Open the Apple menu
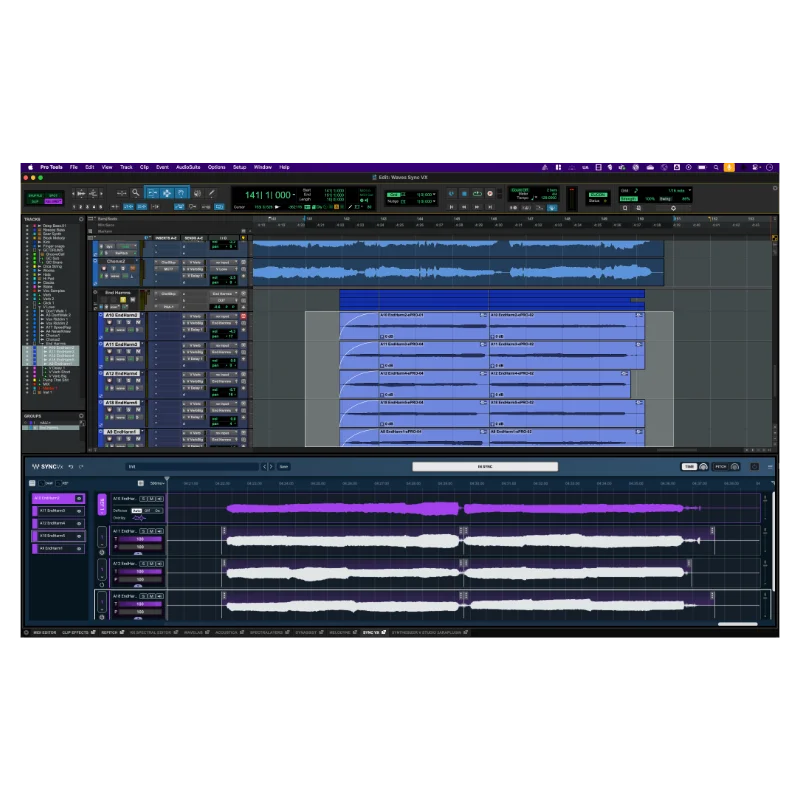 tap(30, 167)
